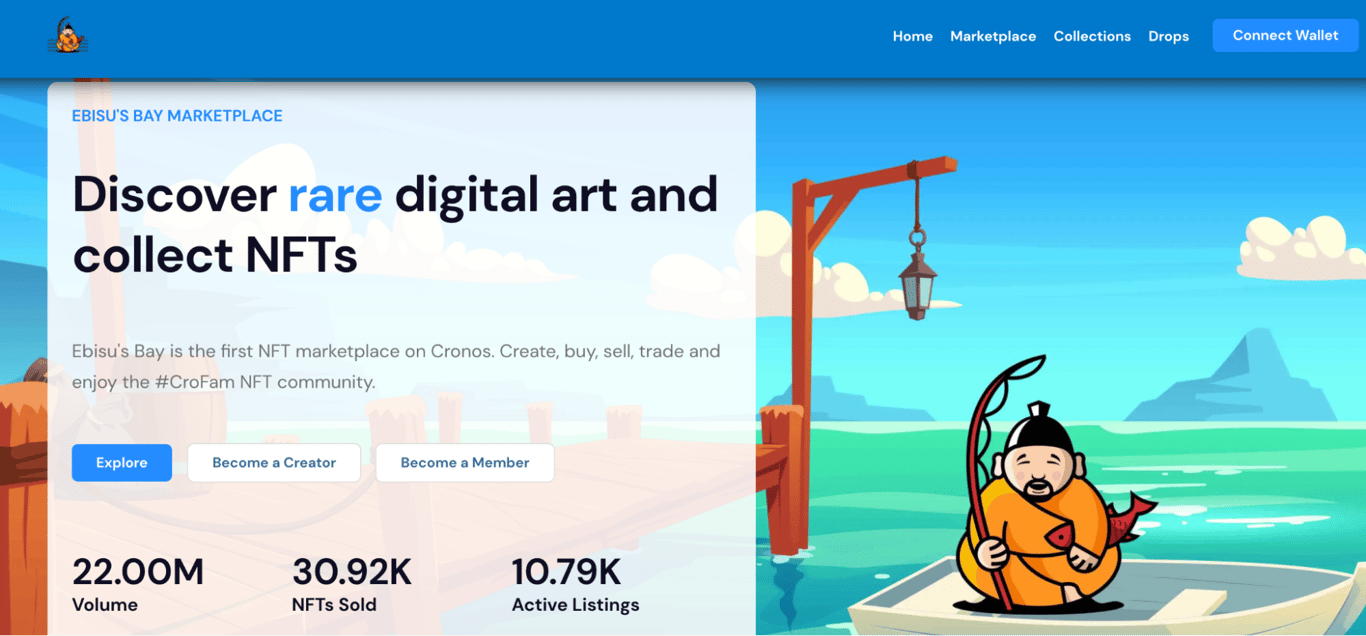Click the Connect Wallet button
Viewport: 1366px width, 636px height.
1285,35
